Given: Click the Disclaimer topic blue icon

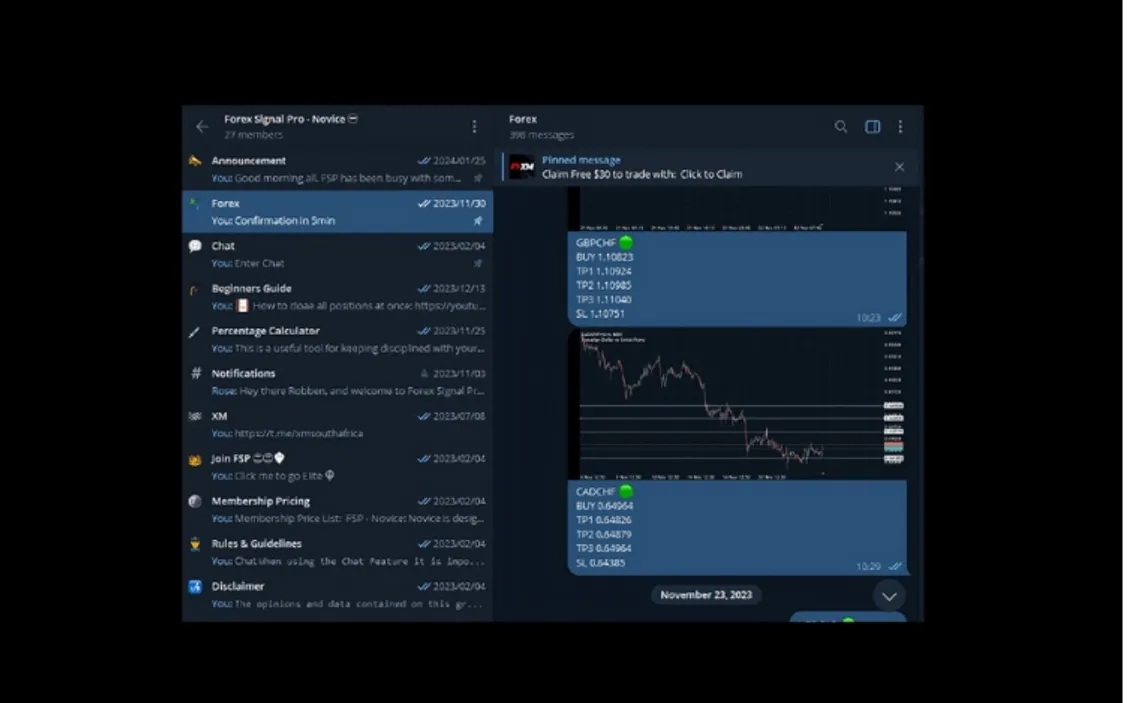Looking at the screenshot, I should 195,586.
